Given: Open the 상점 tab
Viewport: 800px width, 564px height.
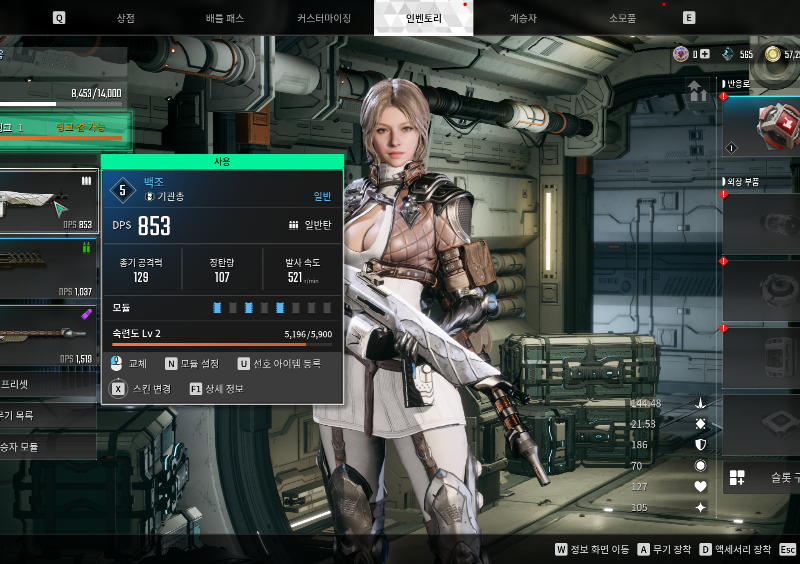Looking at the screenshot, I should click(126, 18).
